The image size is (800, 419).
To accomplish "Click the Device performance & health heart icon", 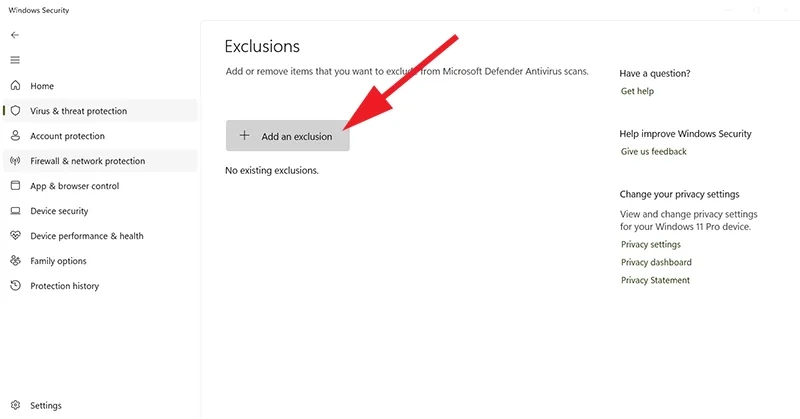I will coord(15,236).
